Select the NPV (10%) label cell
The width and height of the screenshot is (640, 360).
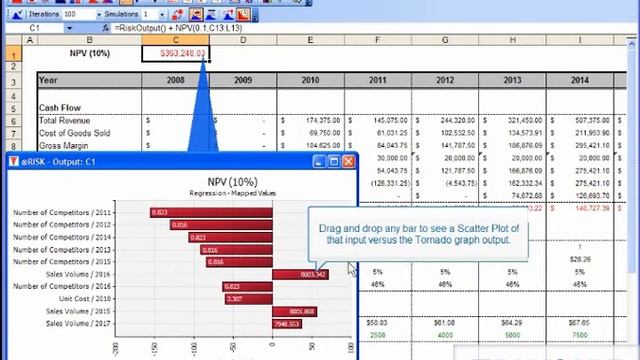[x=89, y=53]
